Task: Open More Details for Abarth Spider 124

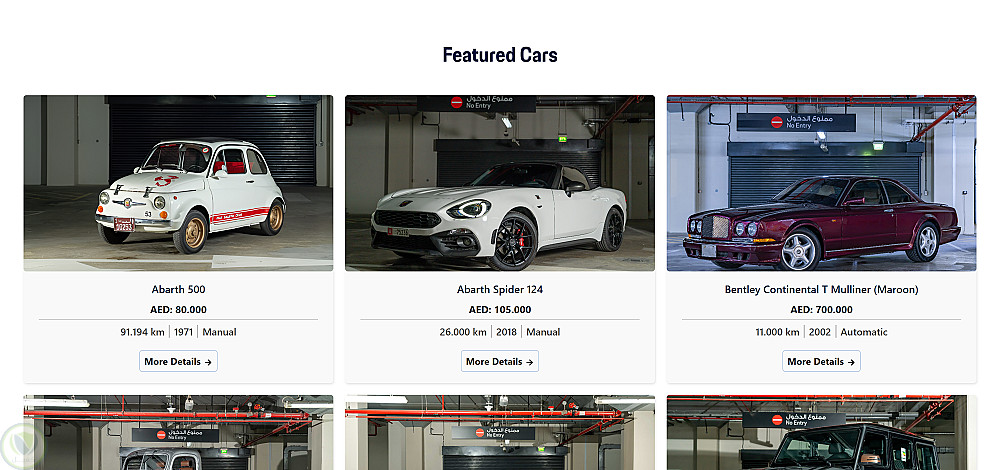Action: pos(499,361)
